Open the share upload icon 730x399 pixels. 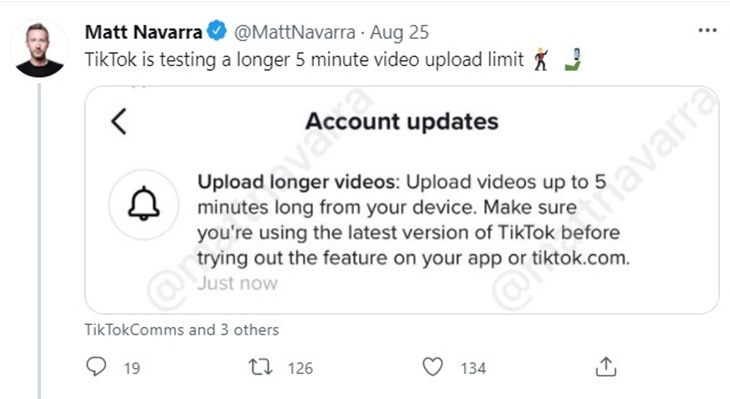tap(606, 367)
